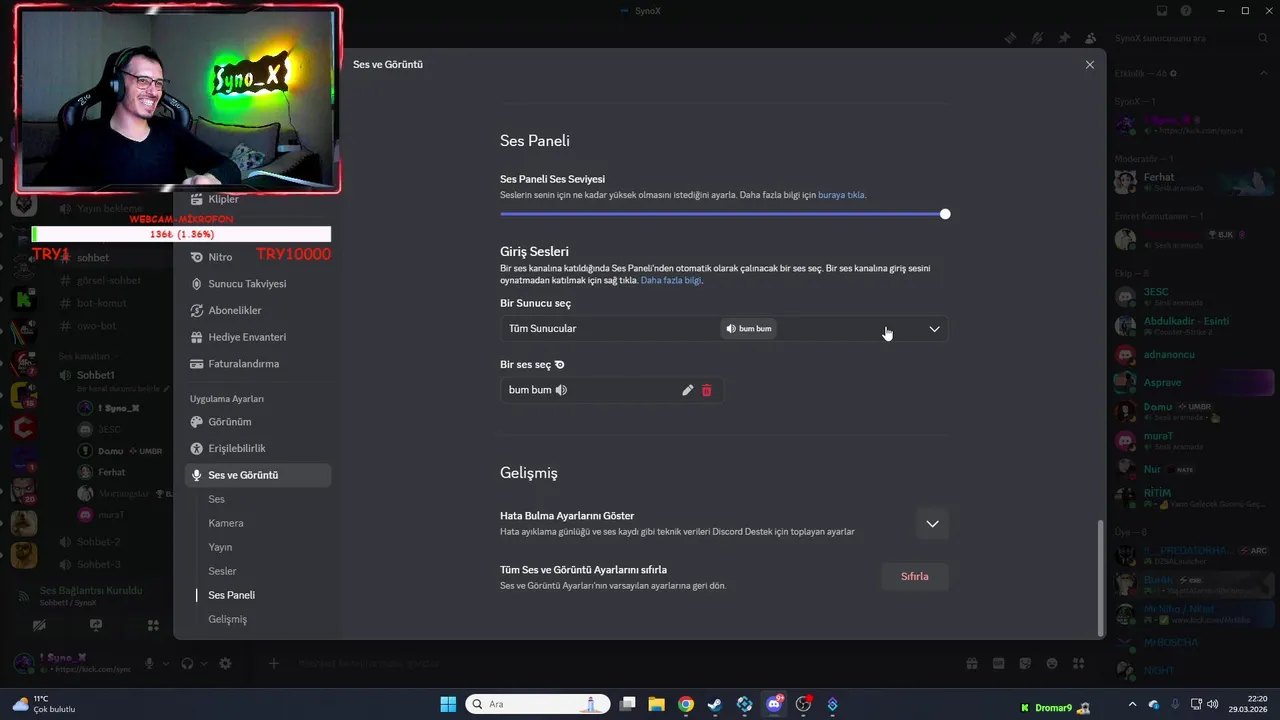Open Google Chrome from the taskbar

(685, 704)
